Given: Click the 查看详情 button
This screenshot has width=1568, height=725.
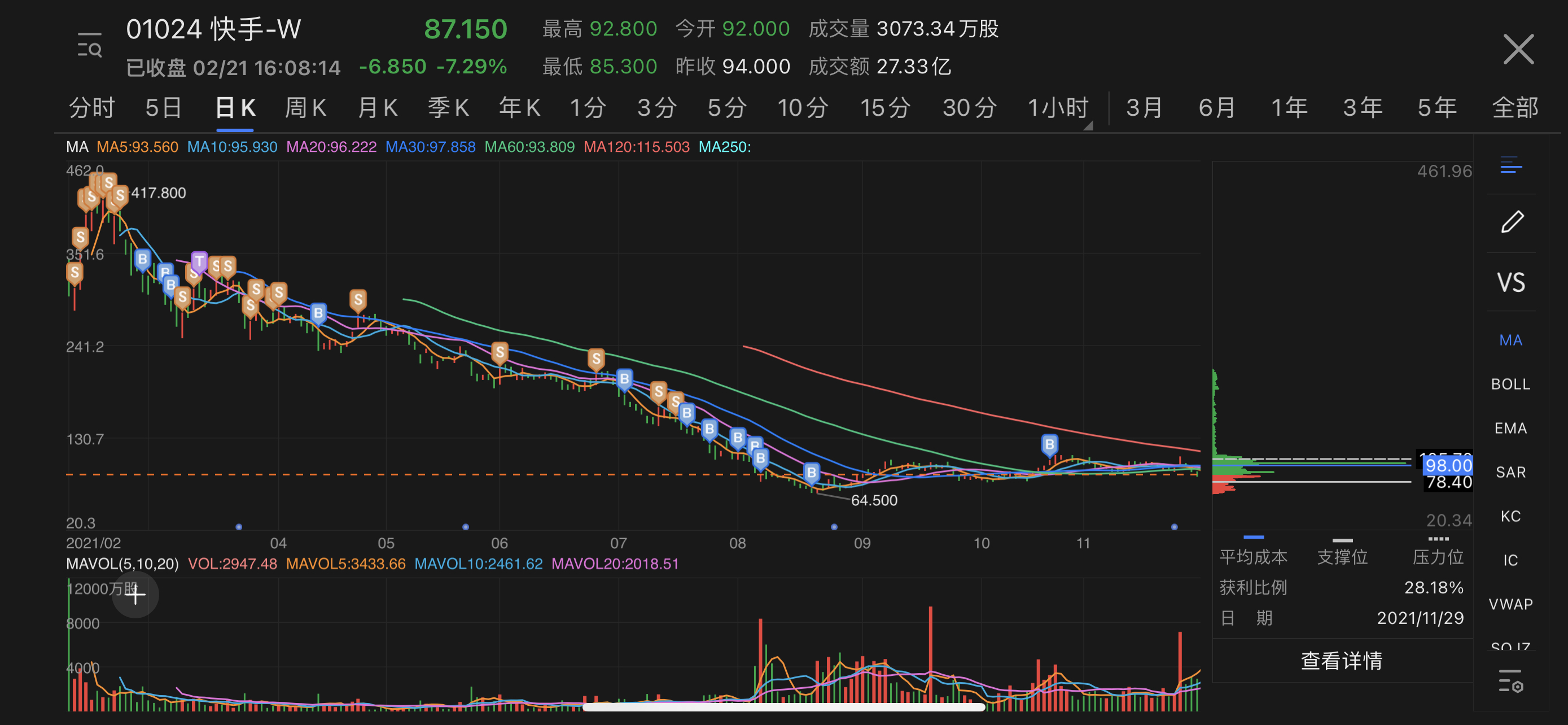Looking at the screenshot, I should tap(1342, 661).
